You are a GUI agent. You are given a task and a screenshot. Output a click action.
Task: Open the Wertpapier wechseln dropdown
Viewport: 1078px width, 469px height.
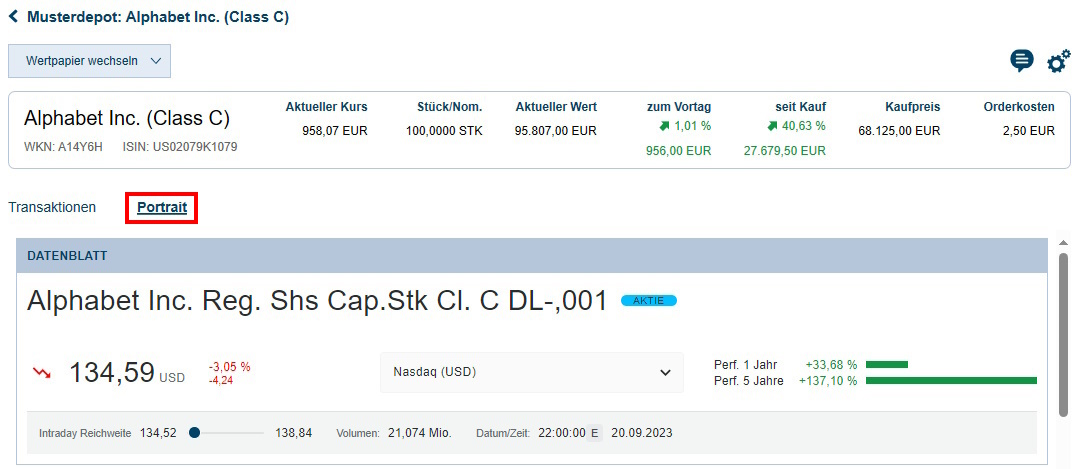point(89,61)
